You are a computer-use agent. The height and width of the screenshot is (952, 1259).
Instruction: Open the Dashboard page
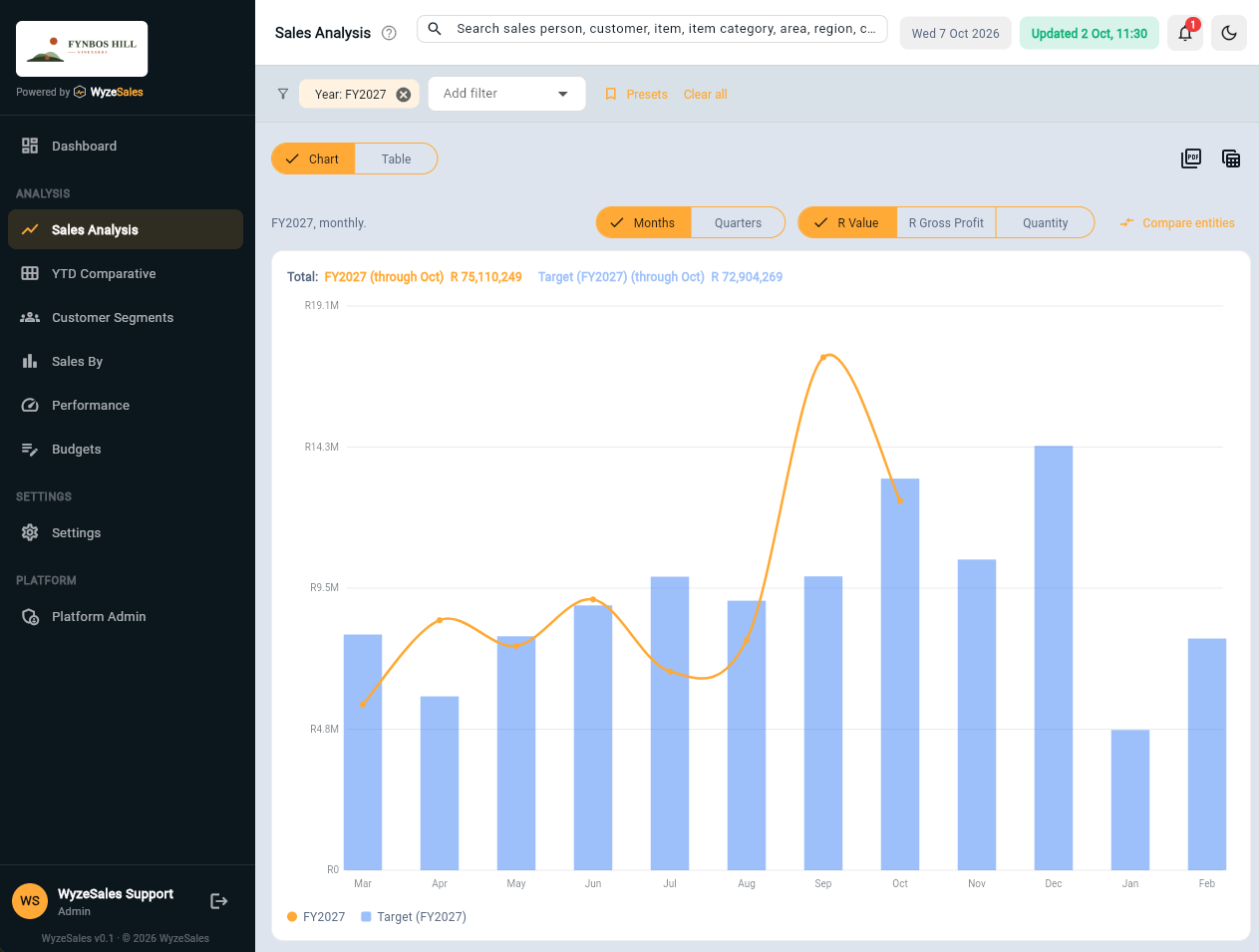[x=126, y=146]
